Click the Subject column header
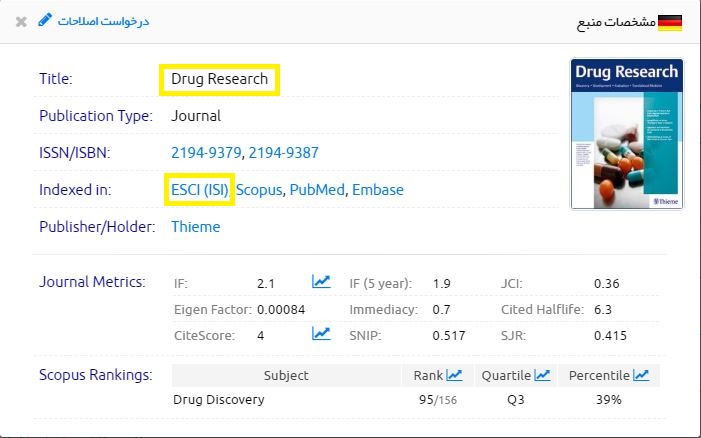Viewport: 701px width, 438px height. [286, 376]
